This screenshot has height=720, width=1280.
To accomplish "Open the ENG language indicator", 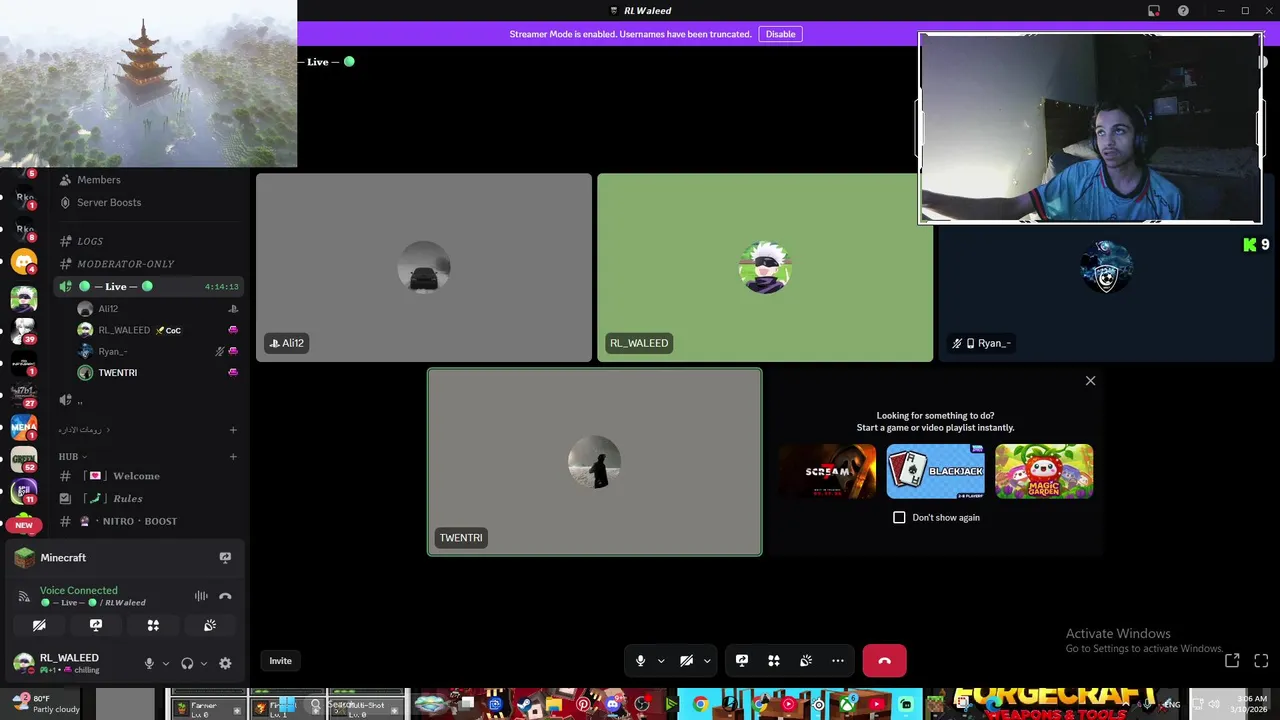I will click(1172, 704).
